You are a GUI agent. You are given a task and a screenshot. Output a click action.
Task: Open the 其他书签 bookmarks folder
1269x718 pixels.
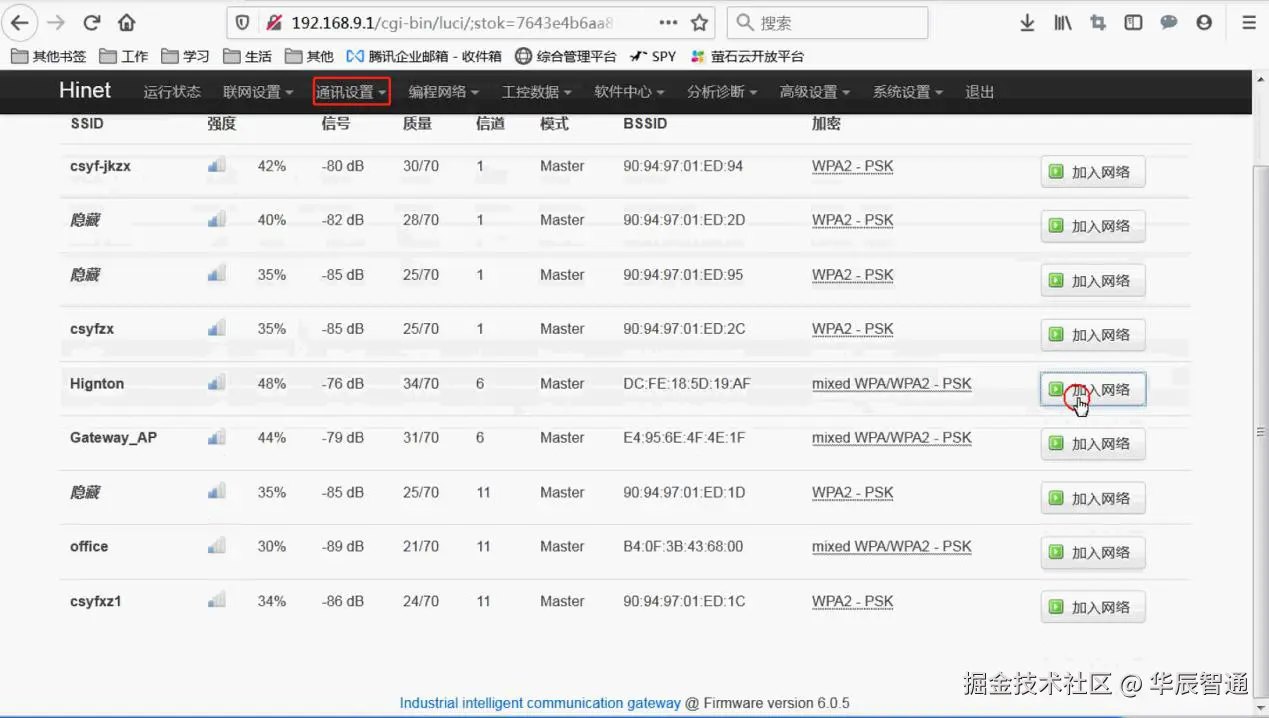point(48,56)
